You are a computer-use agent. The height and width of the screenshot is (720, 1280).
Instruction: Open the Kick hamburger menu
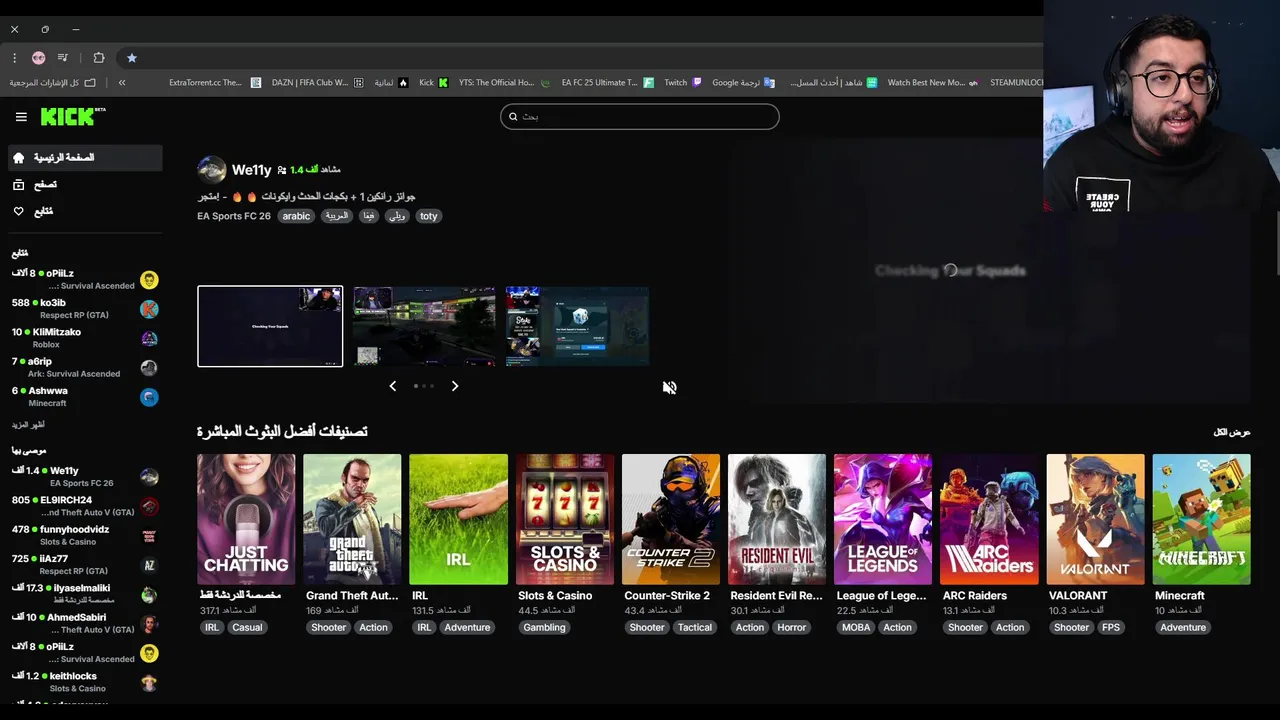[x=21, y=117]
